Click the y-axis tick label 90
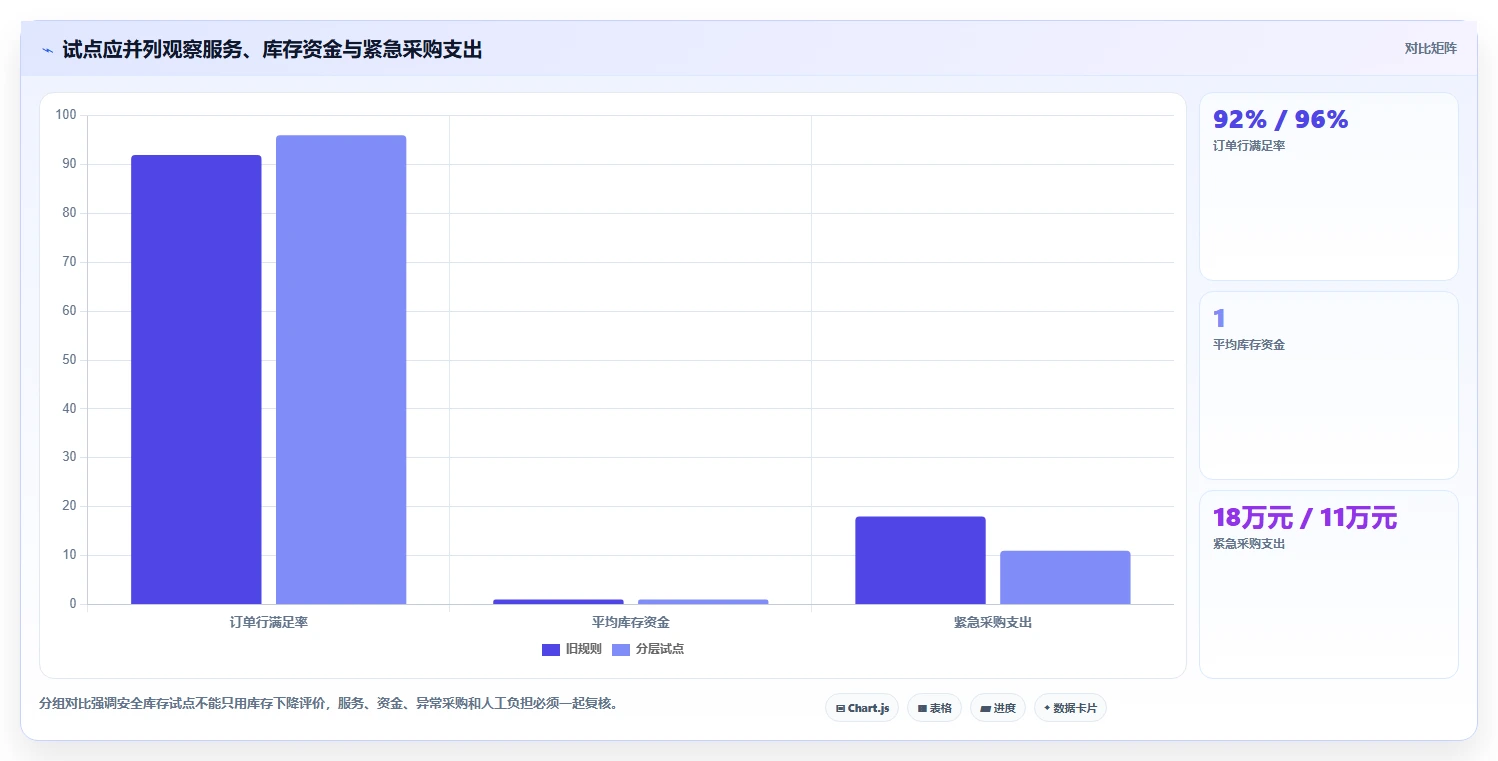 (69, 164)
